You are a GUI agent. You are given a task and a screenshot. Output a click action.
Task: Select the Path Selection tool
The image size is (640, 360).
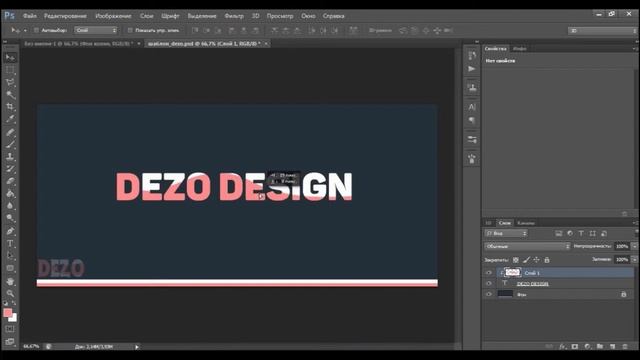coord(10,256)
